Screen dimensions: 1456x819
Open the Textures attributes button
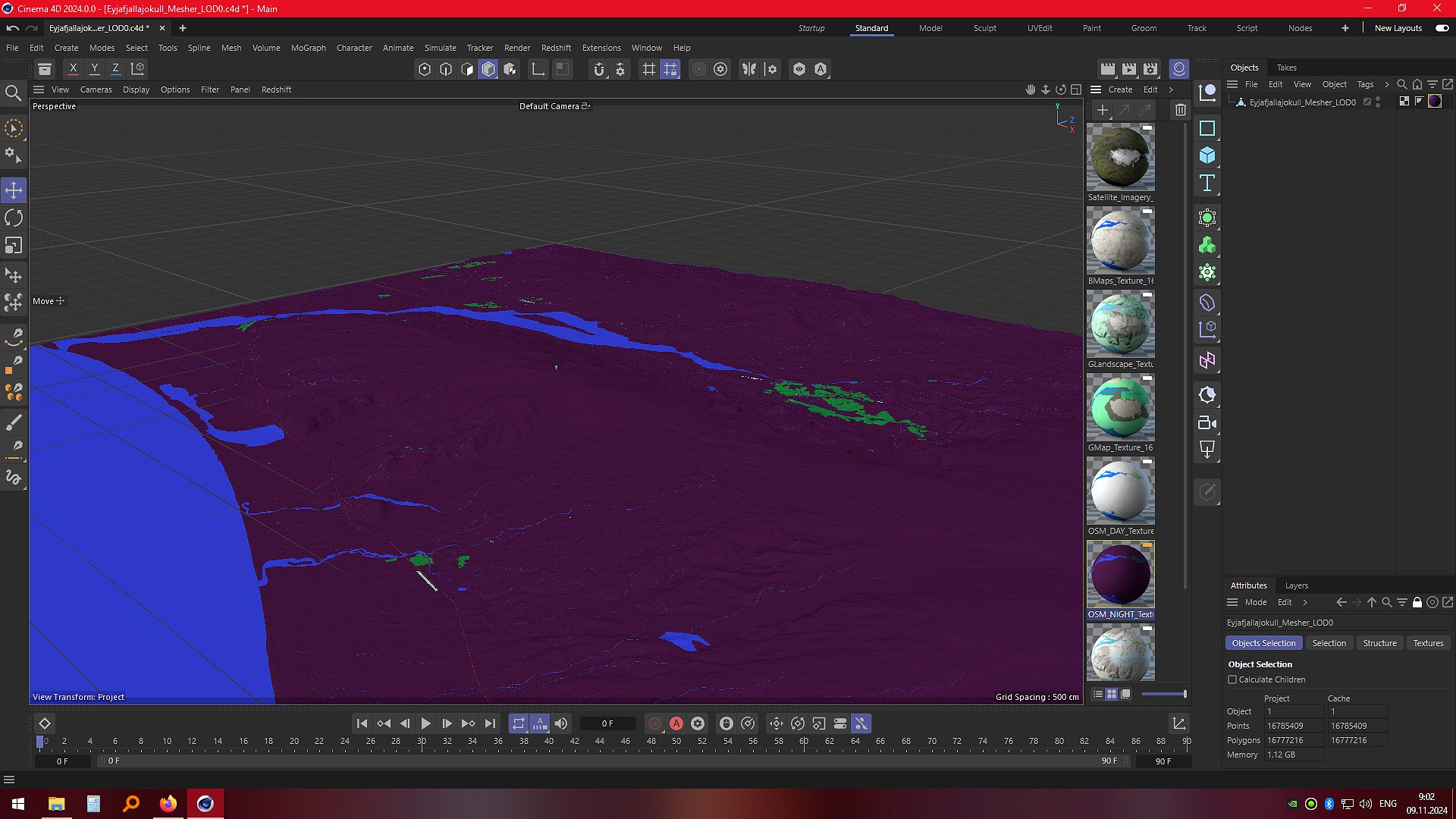(1428, 643)
